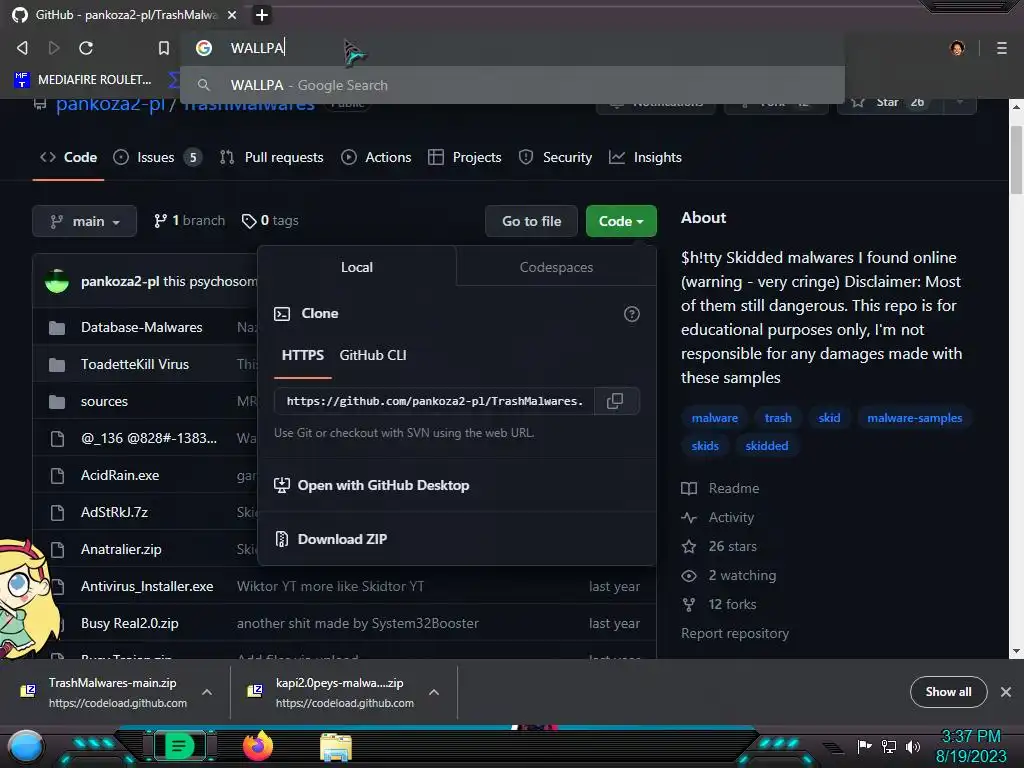Open the green Code dropdown button

[x=621, y=221]
